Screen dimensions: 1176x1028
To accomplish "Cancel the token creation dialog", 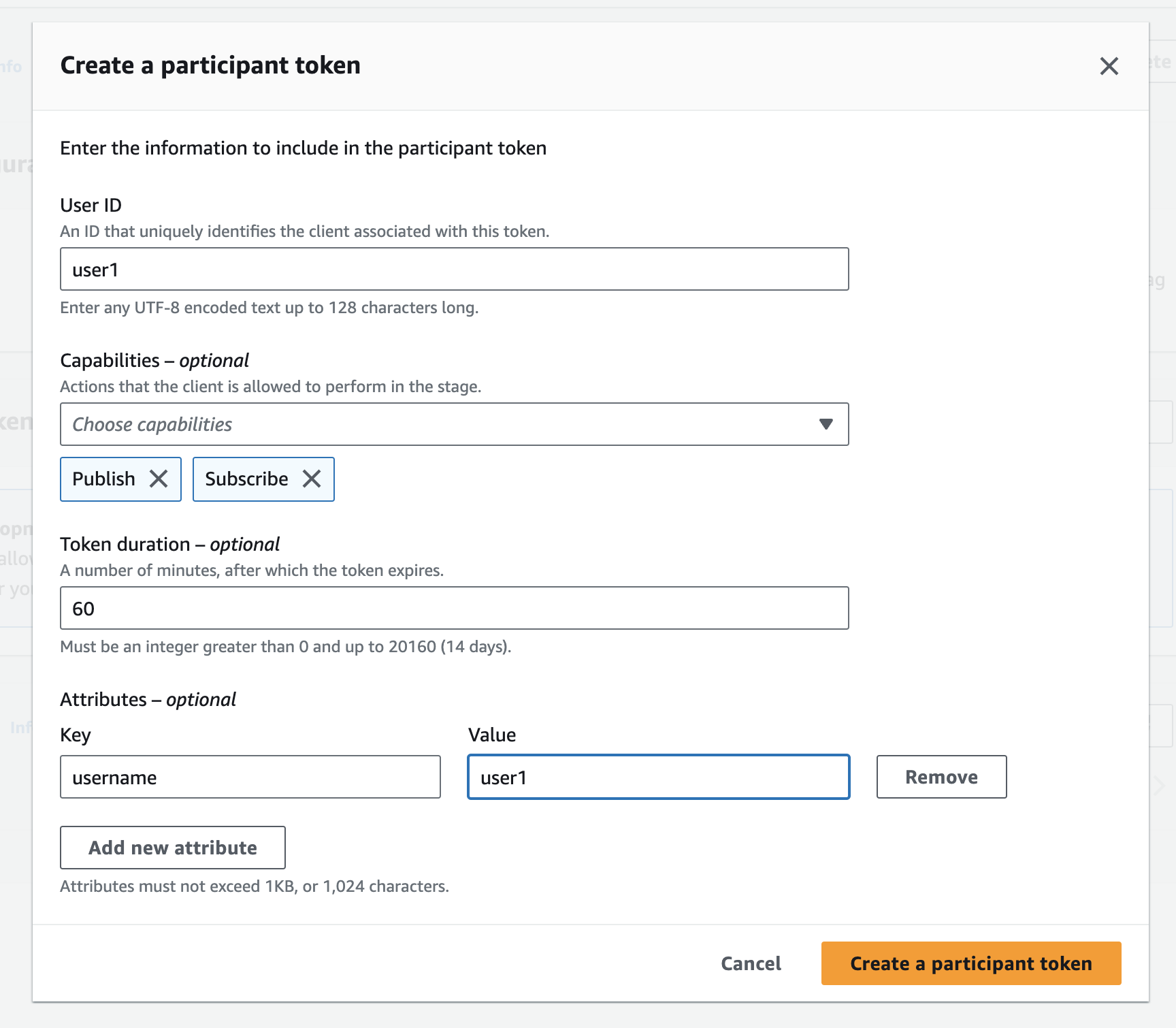I will point(751,963).
